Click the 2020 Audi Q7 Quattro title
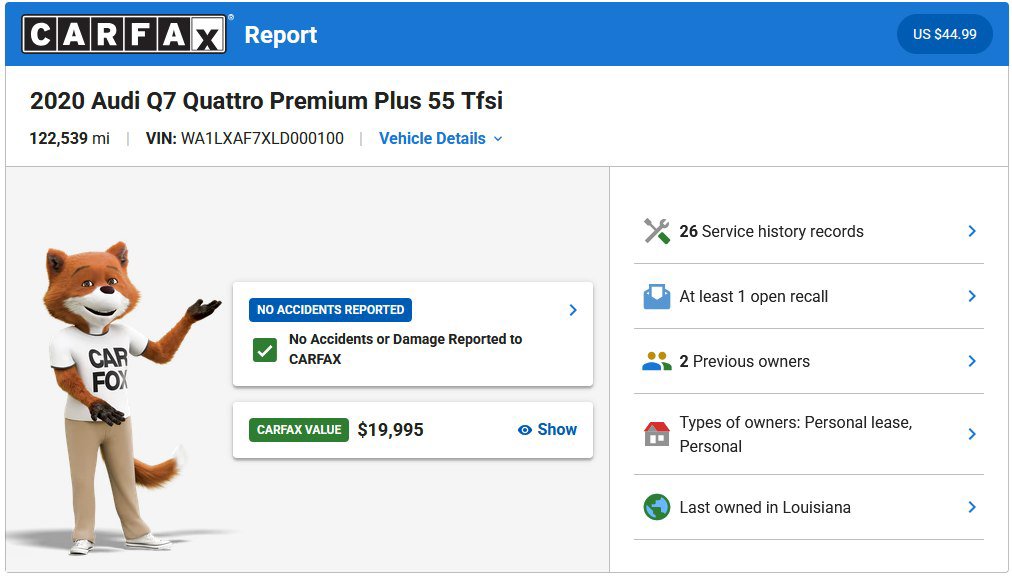Screen dimensions: 1012x576 tap(266, 101)
